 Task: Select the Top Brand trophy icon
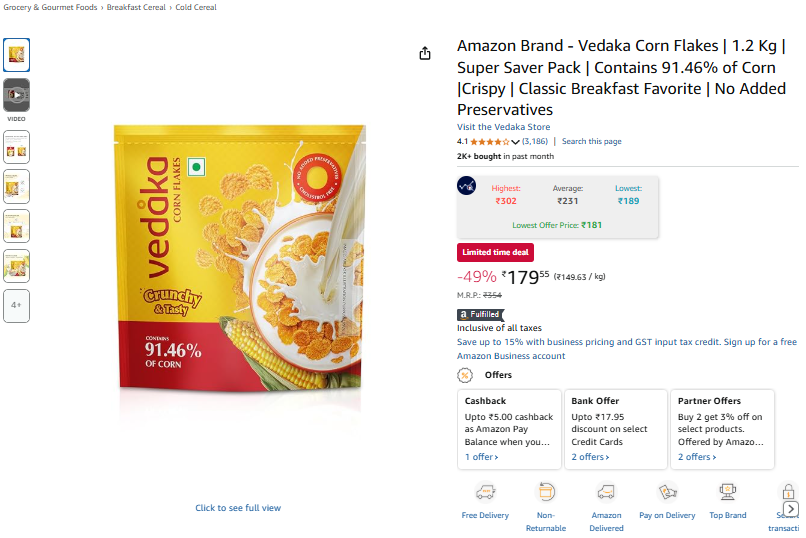pos(727,492)
